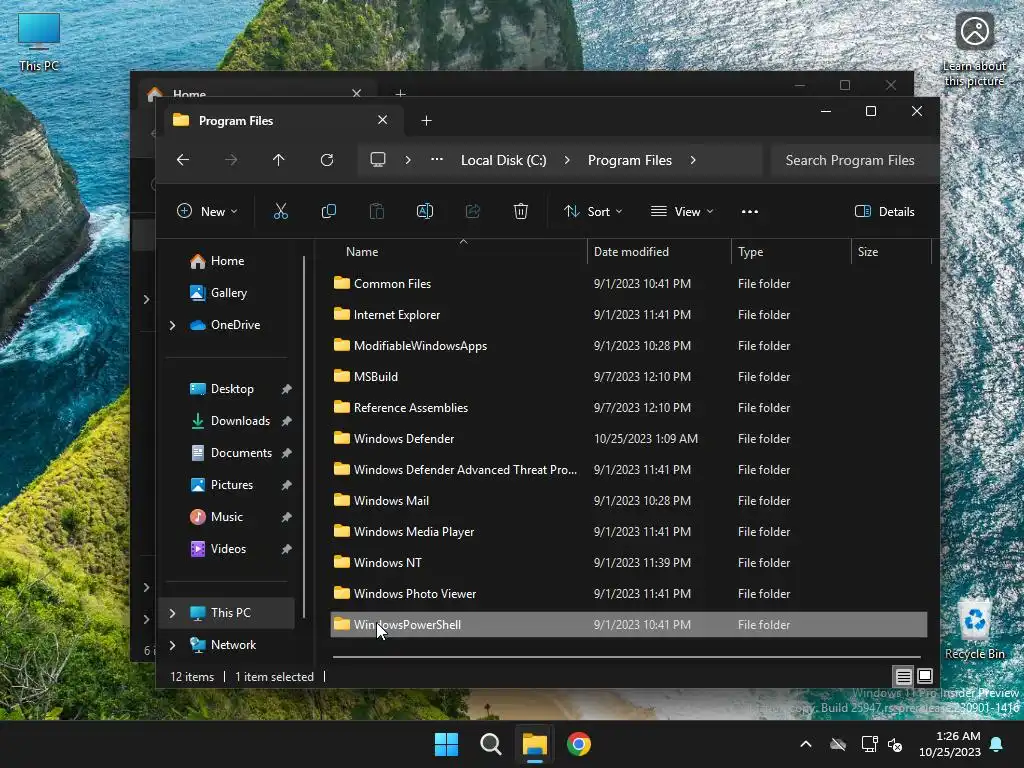The height and width of the screenshot is (768, 1024).
Task: Select the Recycle Bin desktop icon
Action: point(974,630)
